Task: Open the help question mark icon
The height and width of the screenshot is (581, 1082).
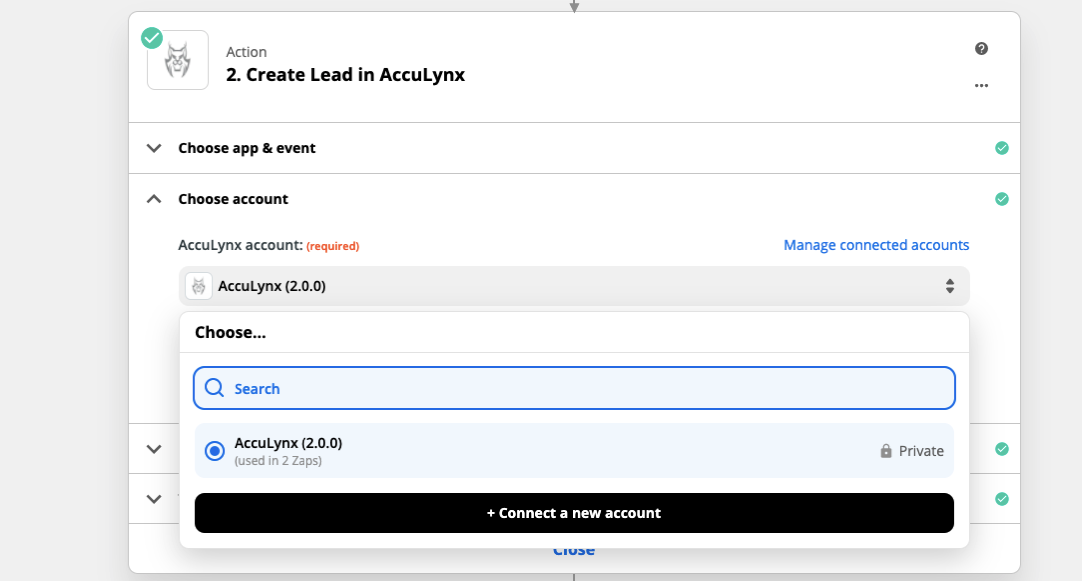Action: coord(981,48)
